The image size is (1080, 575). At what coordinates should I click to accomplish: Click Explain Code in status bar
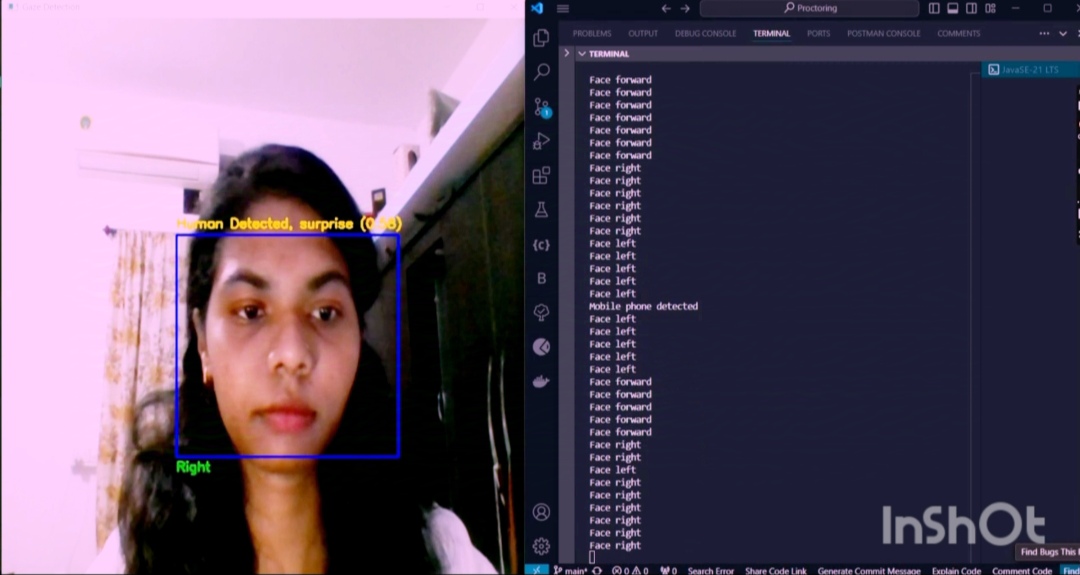point(956,570)
